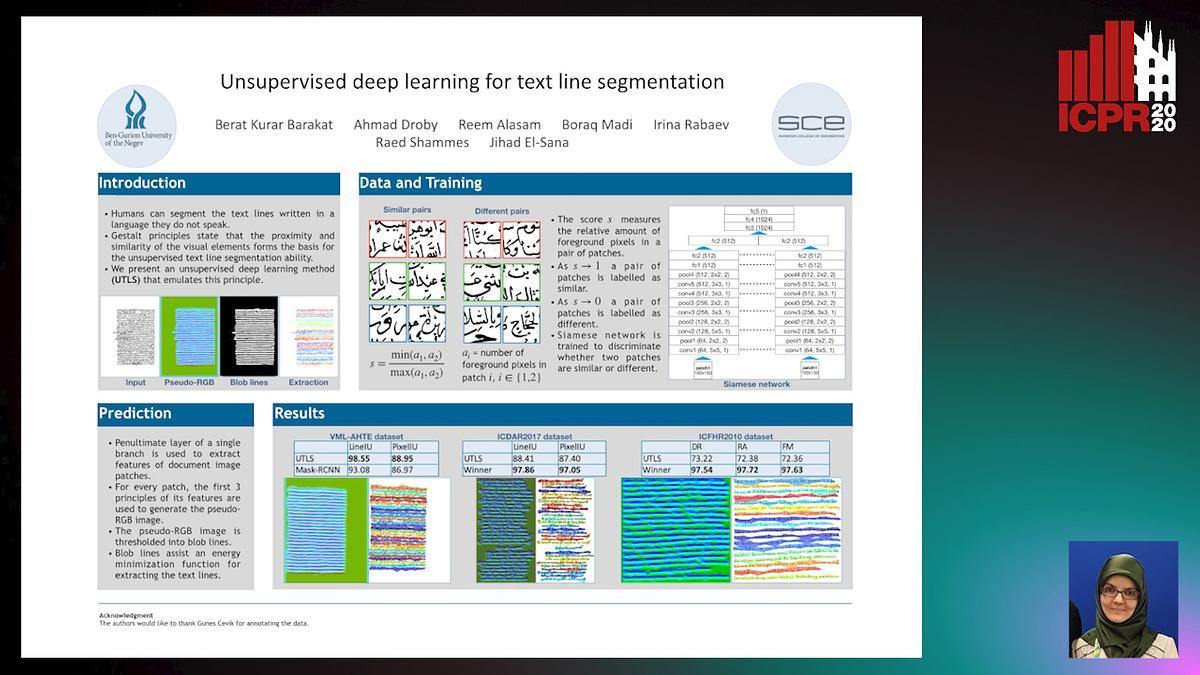Screen dimensions: 1200x675
Task: Click the poster title about text line segmentation
Action: (472, 81)
